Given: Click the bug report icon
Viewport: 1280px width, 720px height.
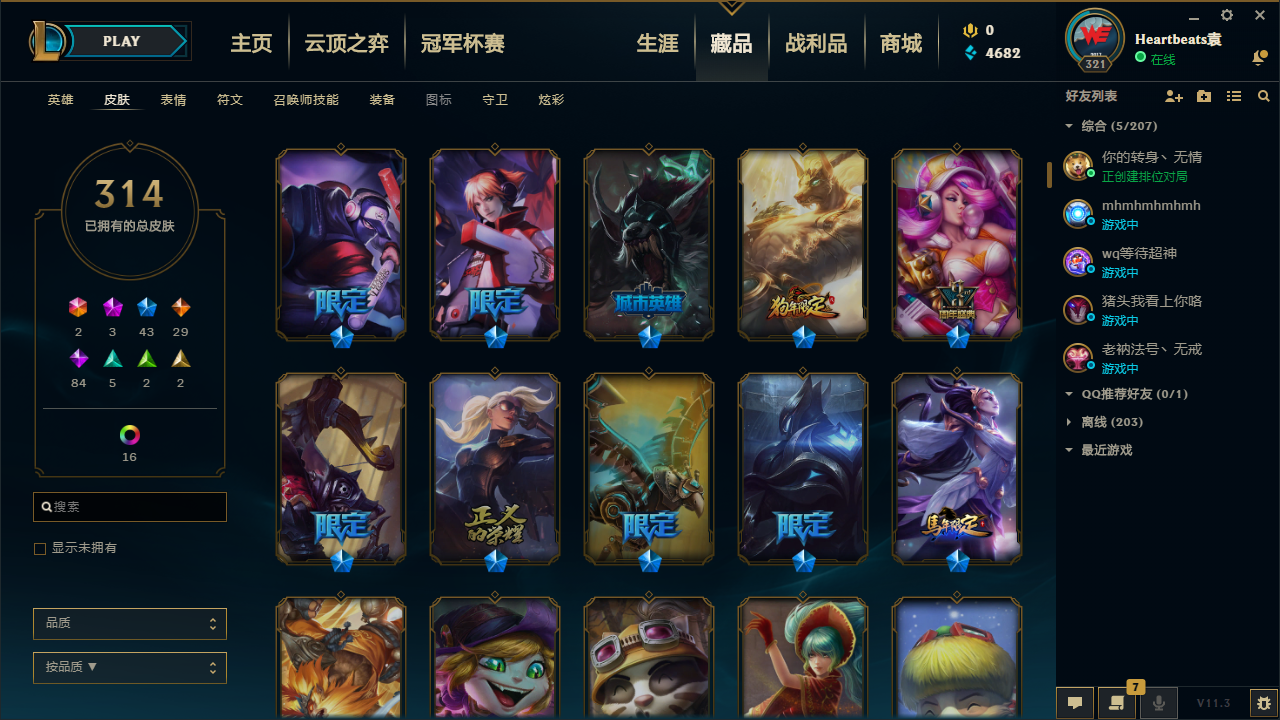Looking at the screenshot, I should click(1264, 703).
